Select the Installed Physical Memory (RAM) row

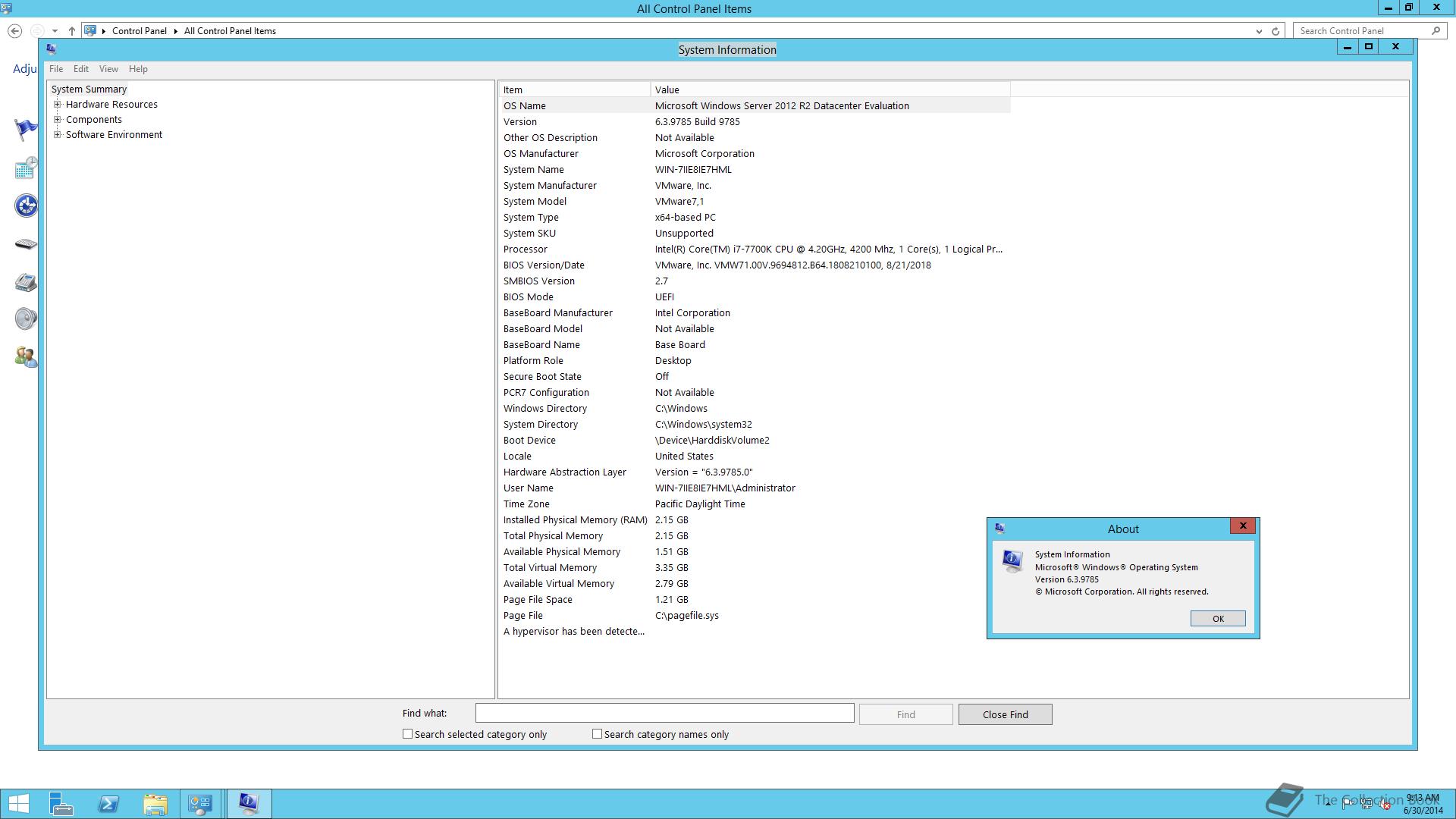755,520
